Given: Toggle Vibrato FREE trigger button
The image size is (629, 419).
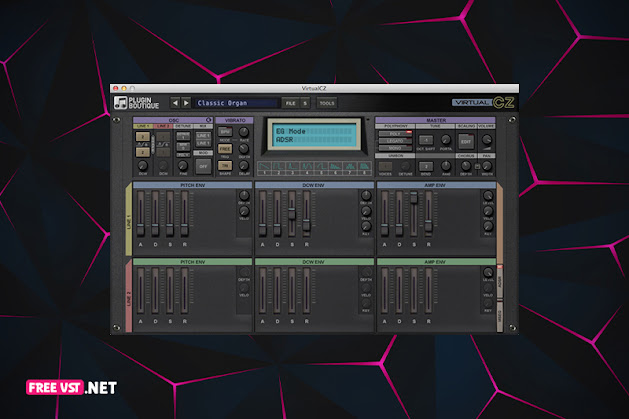Looking at the screenshot, I should [225, 149].
